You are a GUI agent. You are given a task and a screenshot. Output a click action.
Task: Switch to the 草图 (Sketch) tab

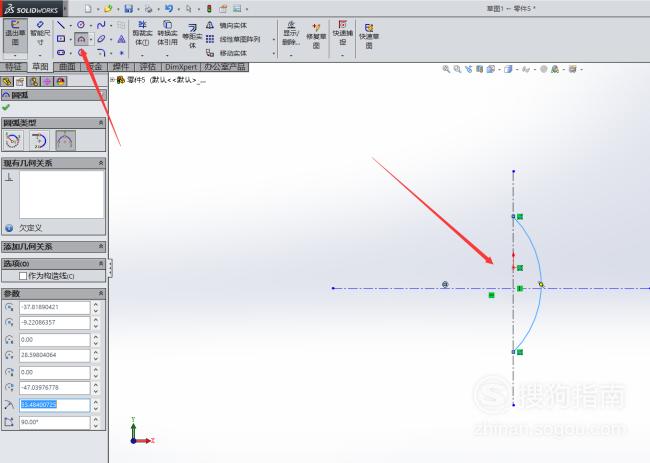(x=40, y=67)
